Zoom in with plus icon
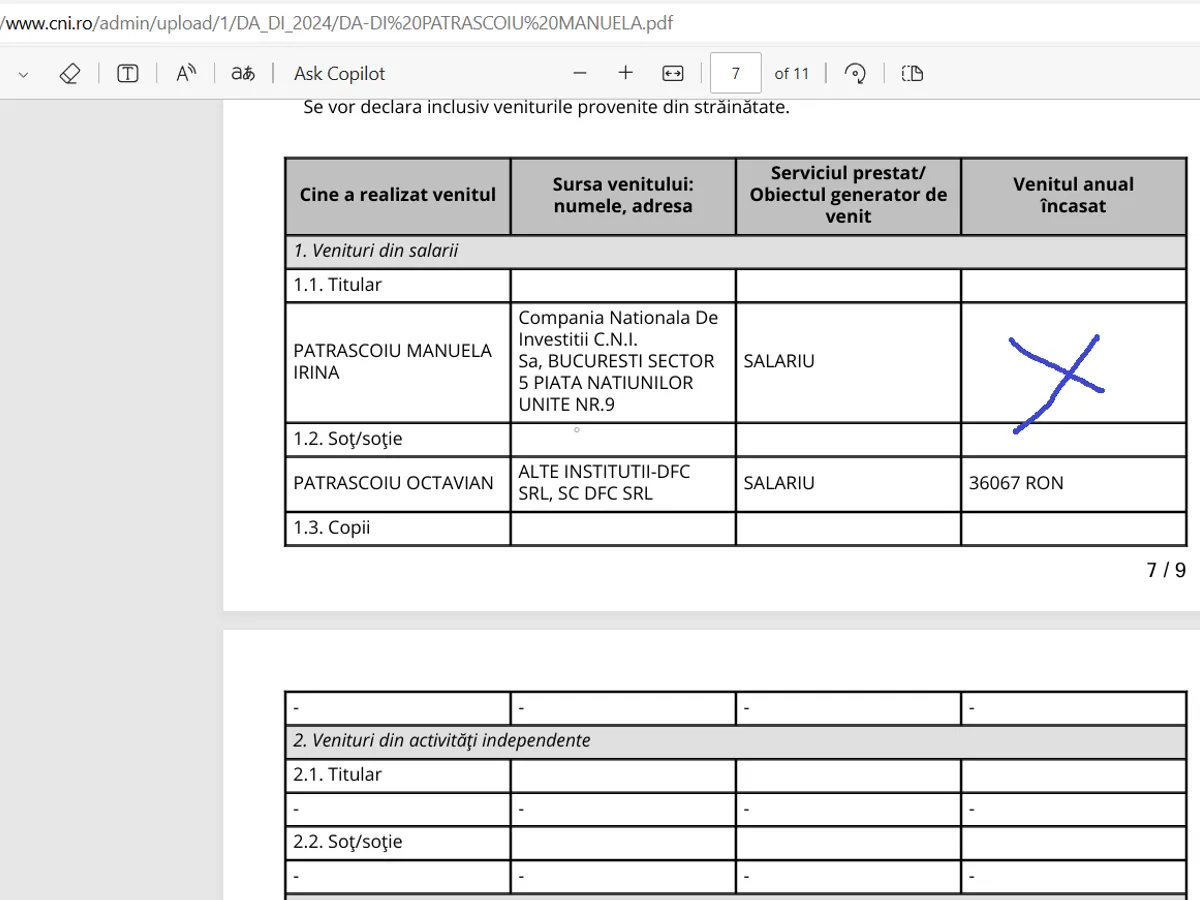Image resolution: width=1200 pixels, height=900 pixels. [x=626, y=73]
